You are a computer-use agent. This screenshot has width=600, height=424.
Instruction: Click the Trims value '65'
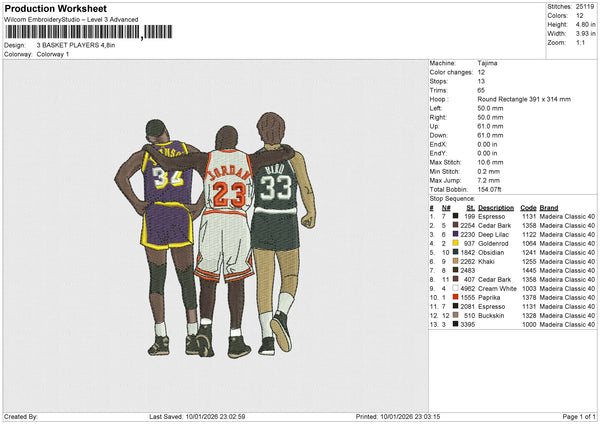coord(481,90)
